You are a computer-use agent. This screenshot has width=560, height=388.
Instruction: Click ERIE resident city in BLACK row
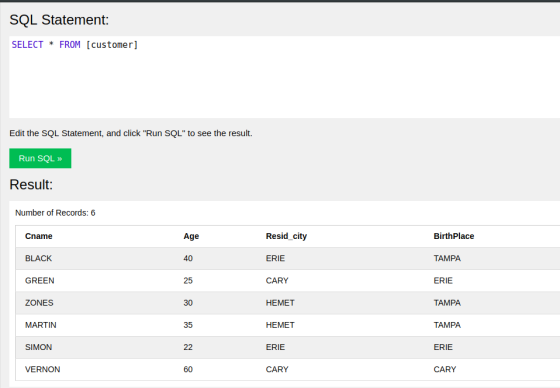[275, 258]
